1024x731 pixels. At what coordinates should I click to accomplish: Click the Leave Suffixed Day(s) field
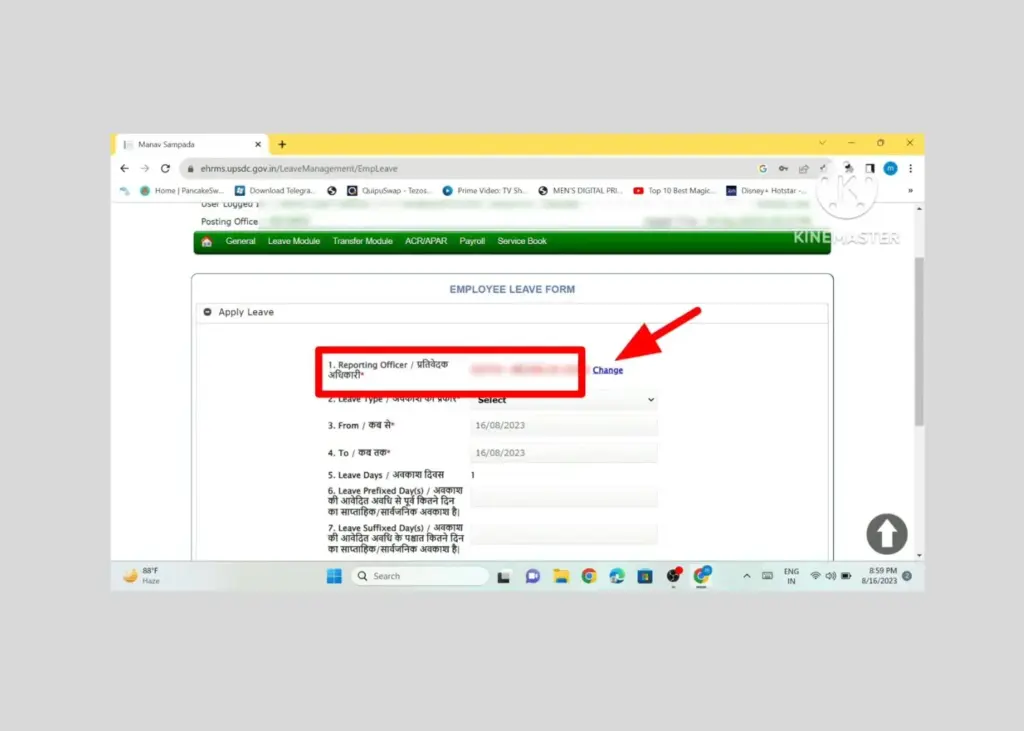(564, 536)
